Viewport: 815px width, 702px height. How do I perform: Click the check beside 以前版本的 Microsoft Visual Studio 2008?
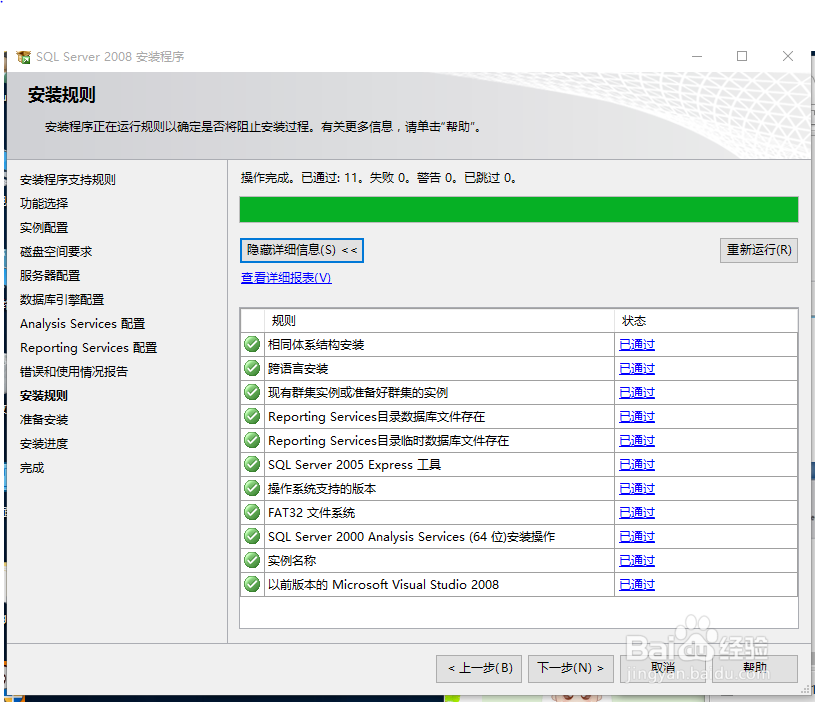(251, 584)
